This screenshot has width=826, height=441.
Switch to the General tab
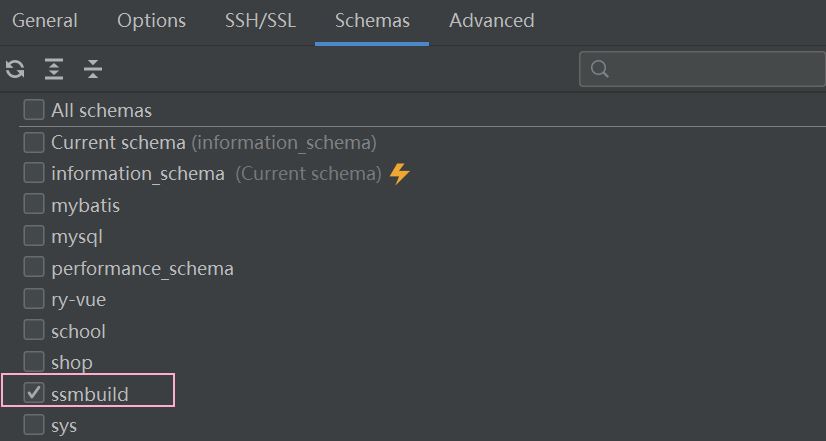point(45,21)
